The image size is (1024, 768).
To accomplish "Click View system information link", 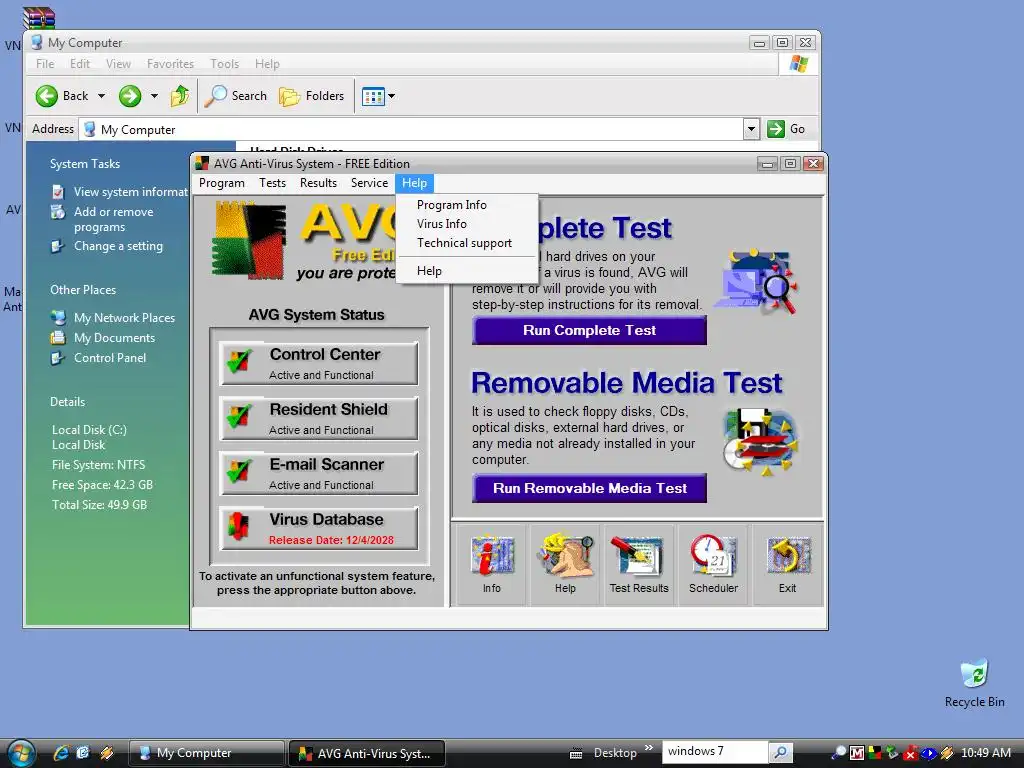I will (130, 192).
